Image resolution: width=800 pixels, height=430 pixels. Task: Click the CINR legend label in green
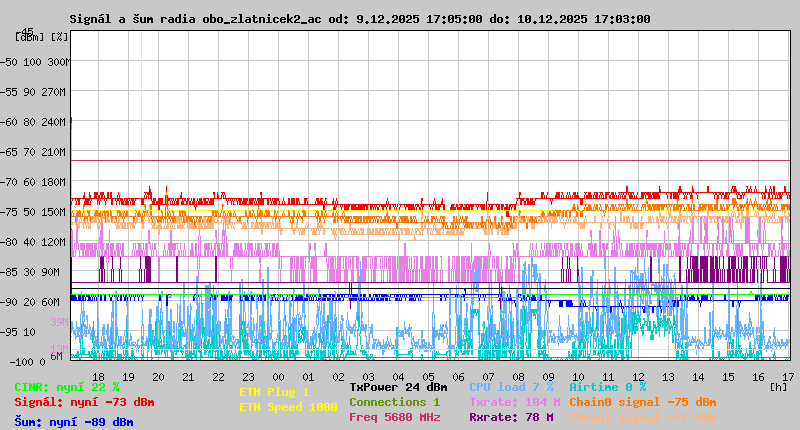(x=67, y=387)
